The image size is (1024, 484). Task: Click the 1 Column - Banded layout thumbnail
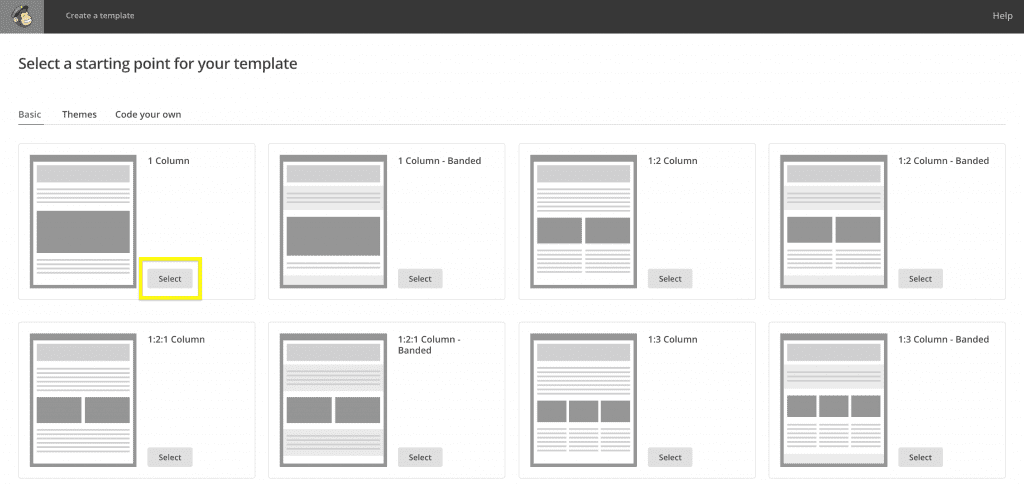333,221
